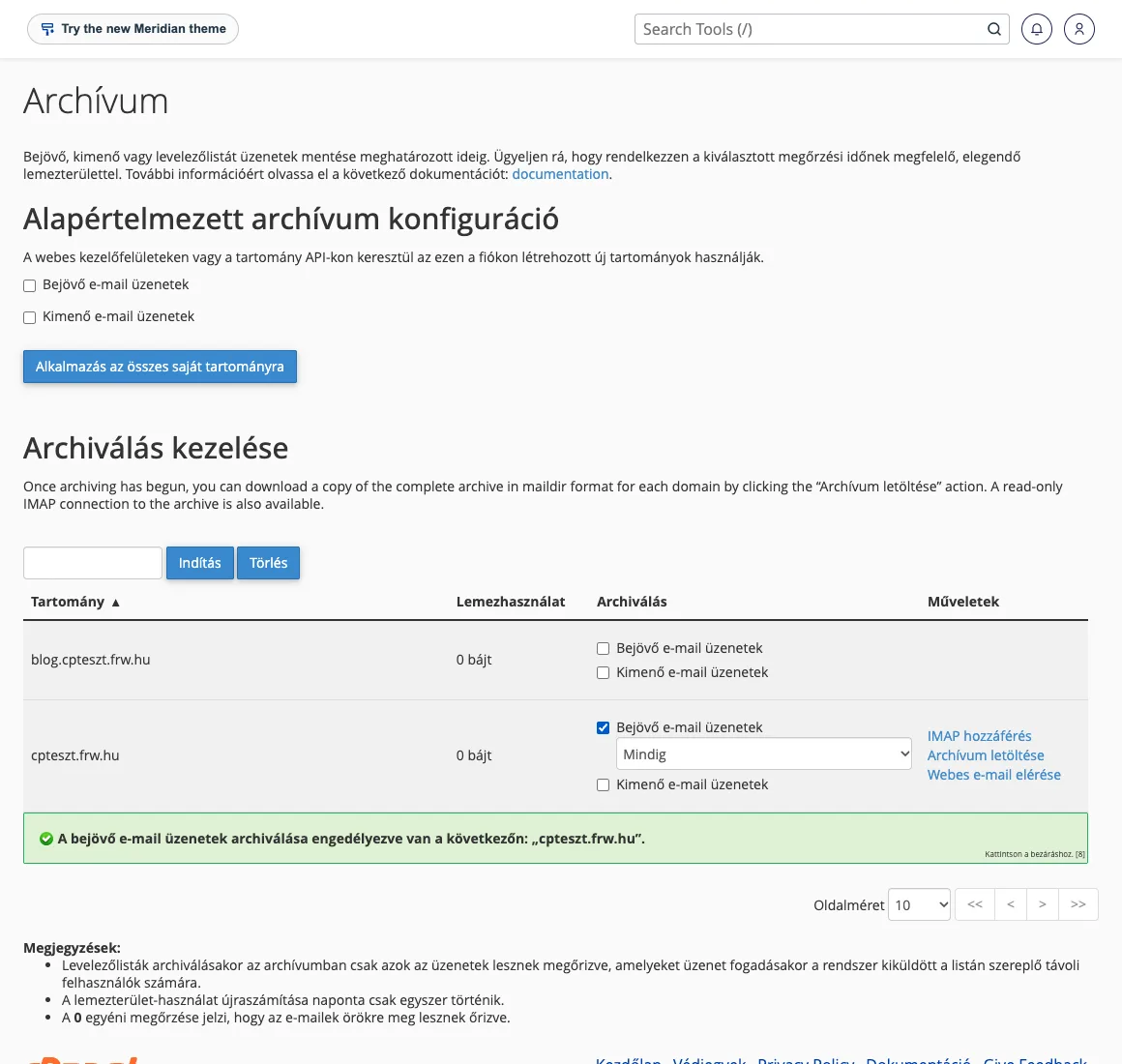
Task: Check Bejövő e-mail for blog.cpteszt.frw.hu
Action: [604, 648]
